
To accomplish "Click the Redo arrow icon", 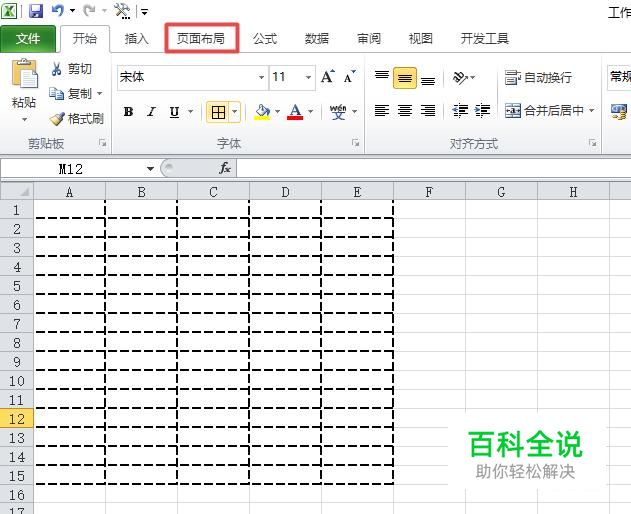I will point(89,10).
